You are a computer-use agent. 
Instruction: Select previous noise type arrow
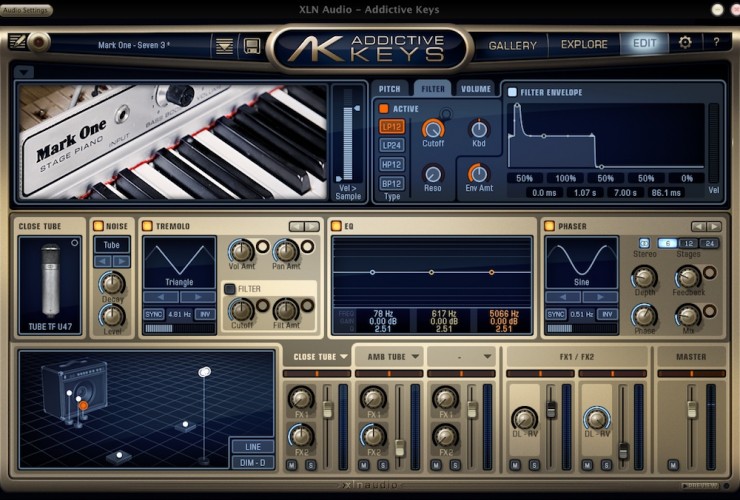(103, 261)
